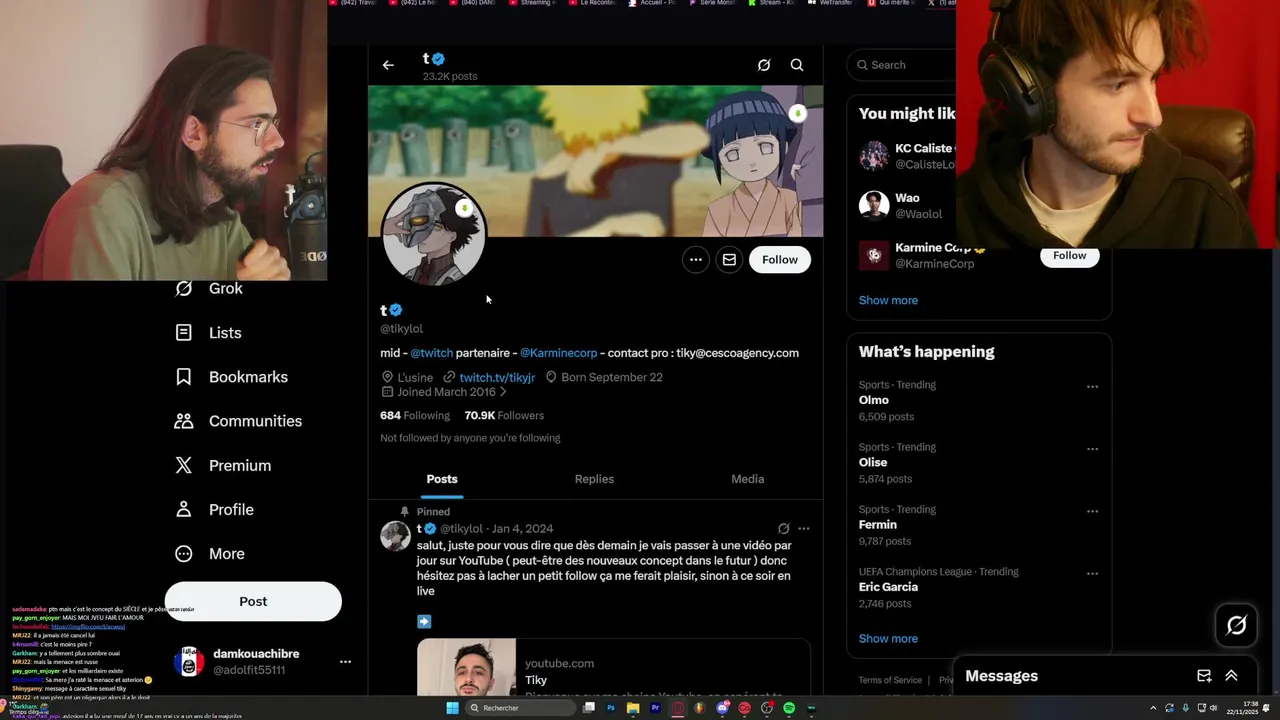Open the three-dot more options on profile
The image size is (1280, 720).
point(696,260)
